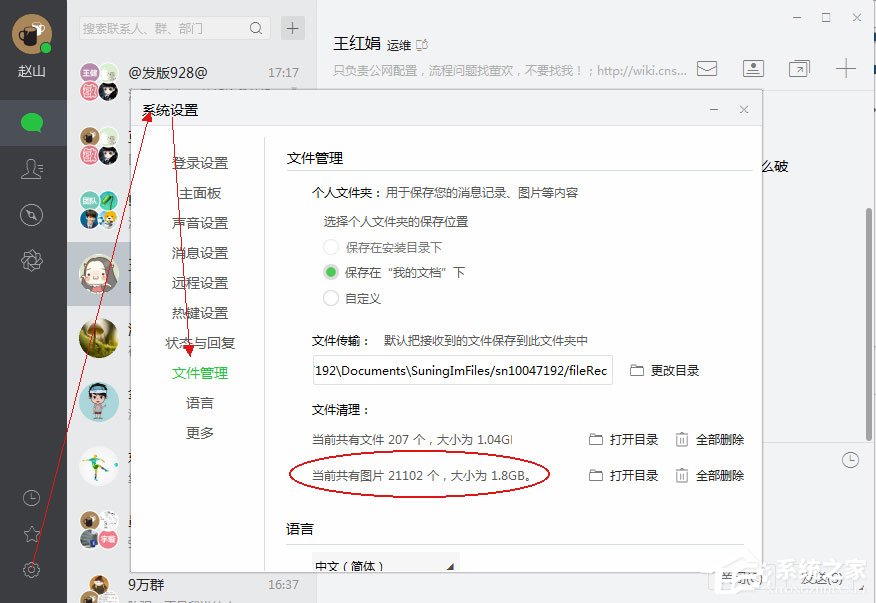Click the file transfer path input field
Viewport: 876px width, 603px height.
click(462, 370)
